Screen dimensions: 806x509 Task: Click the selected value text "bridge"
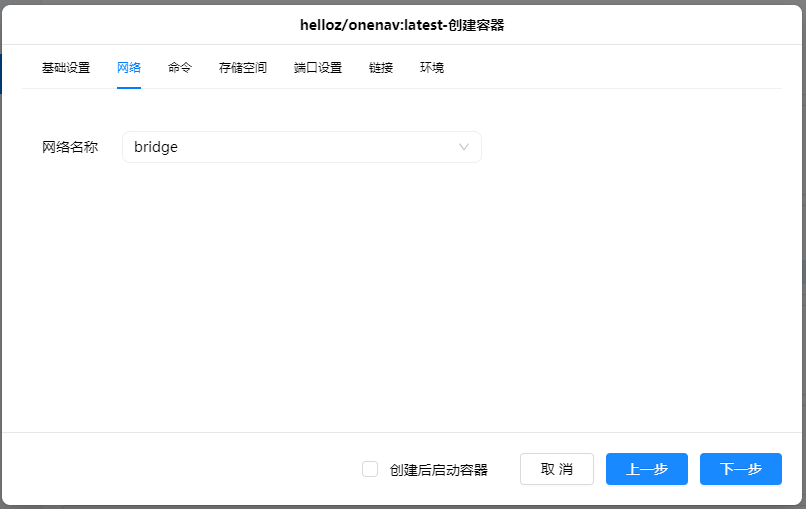156,147
